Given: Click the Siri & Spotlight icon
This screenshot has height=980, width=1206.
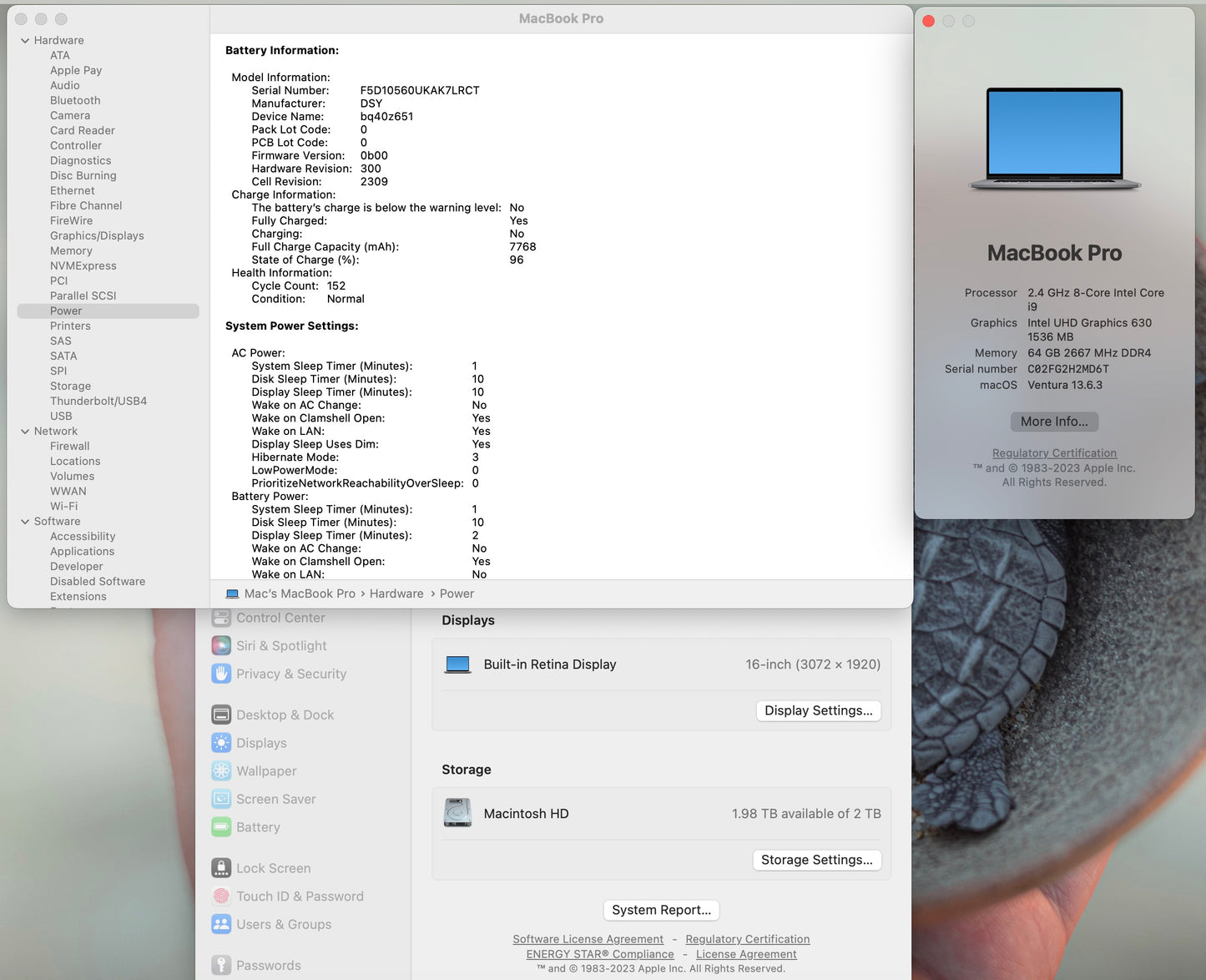Looking at the screenshot, I should tap(220, 645).
